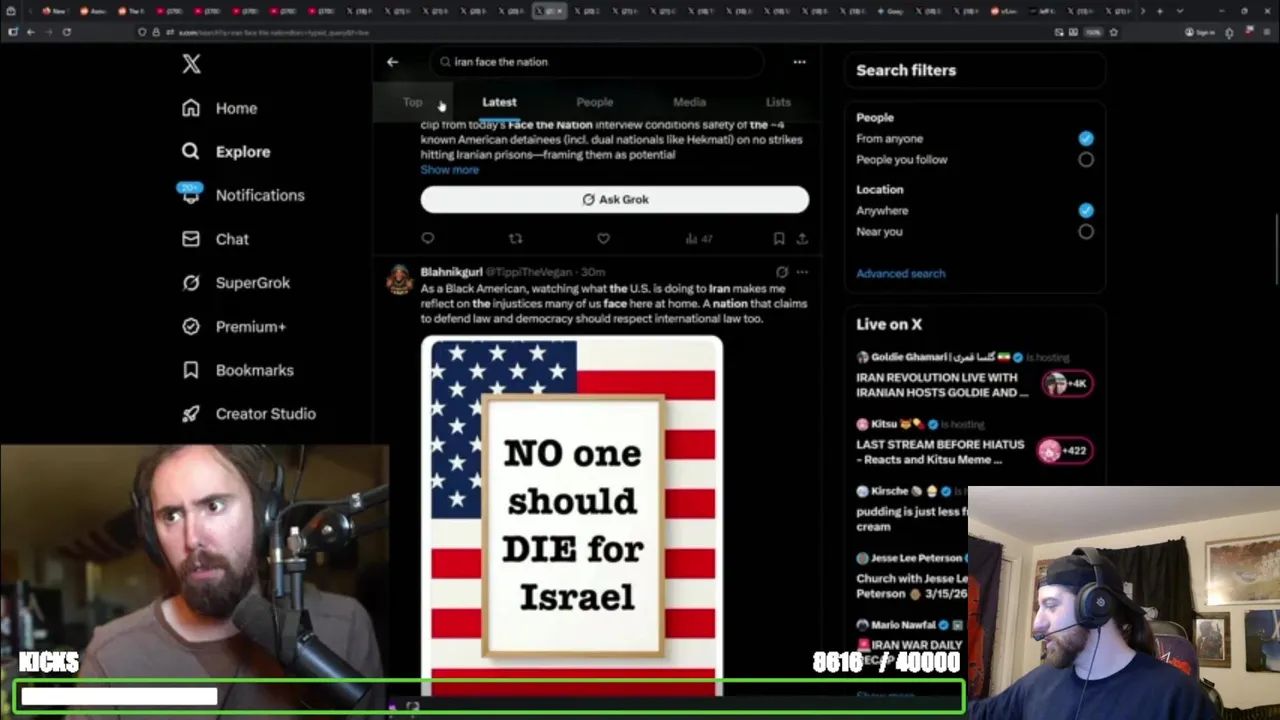Click the browser address bar URL
This screenshot has width=1280, height=720.
[x=272, y=33]
